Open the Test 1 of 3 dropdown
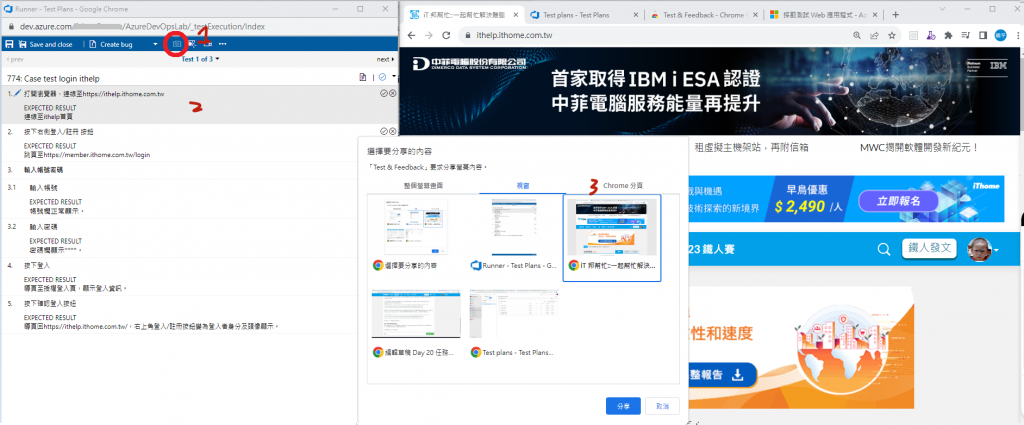Screen dimensions: 1024x425 pyautogui.click(x=200, y=59)
